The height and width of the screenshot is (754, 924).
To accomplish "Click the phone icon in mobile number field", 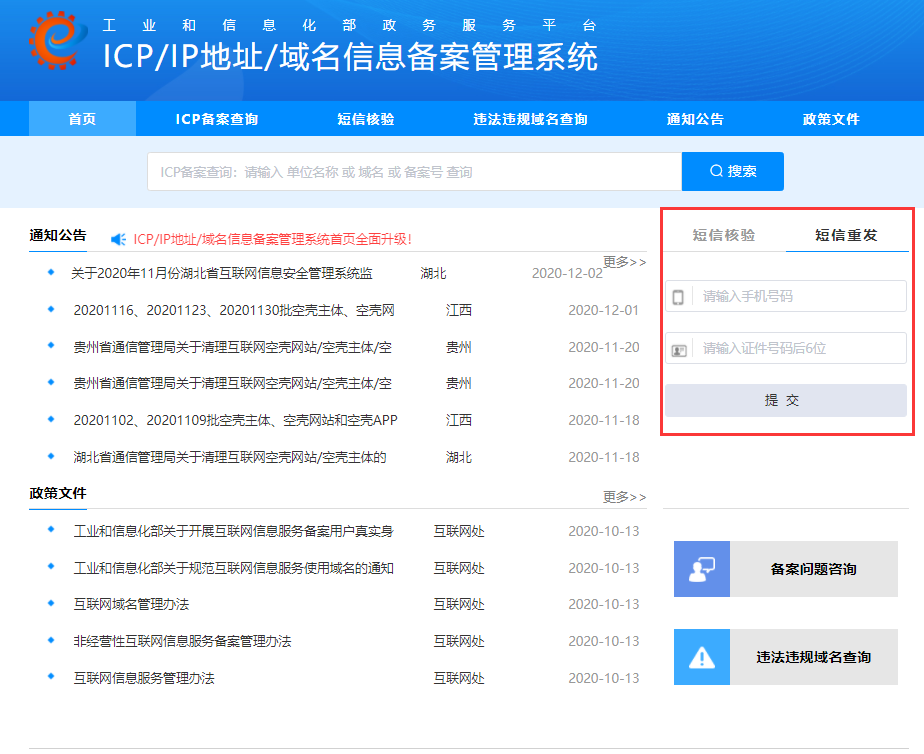I will coord(679,297).
